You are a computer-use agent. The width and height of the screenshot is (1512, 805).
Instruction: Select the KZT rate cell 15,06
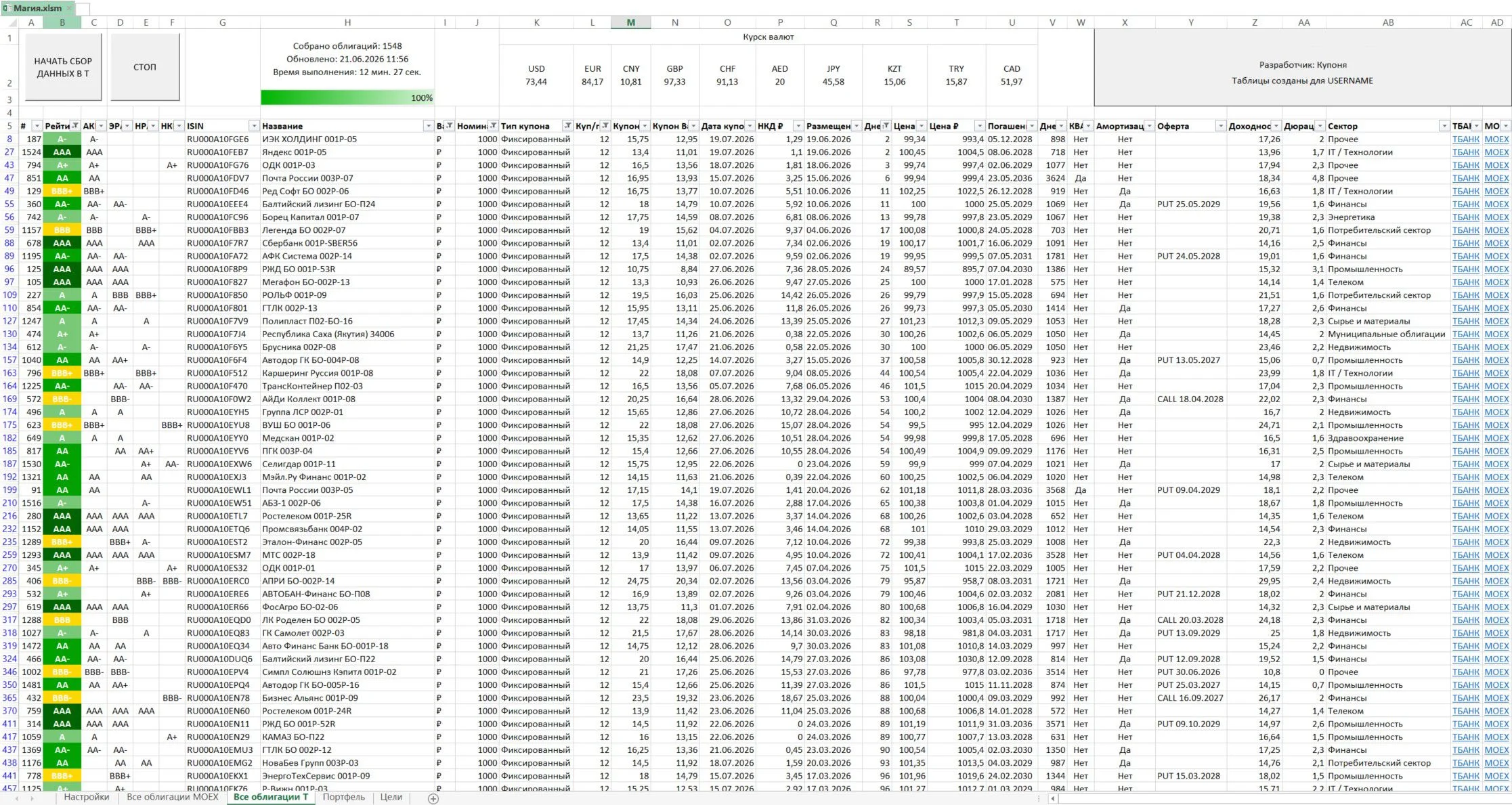[894, 82]
